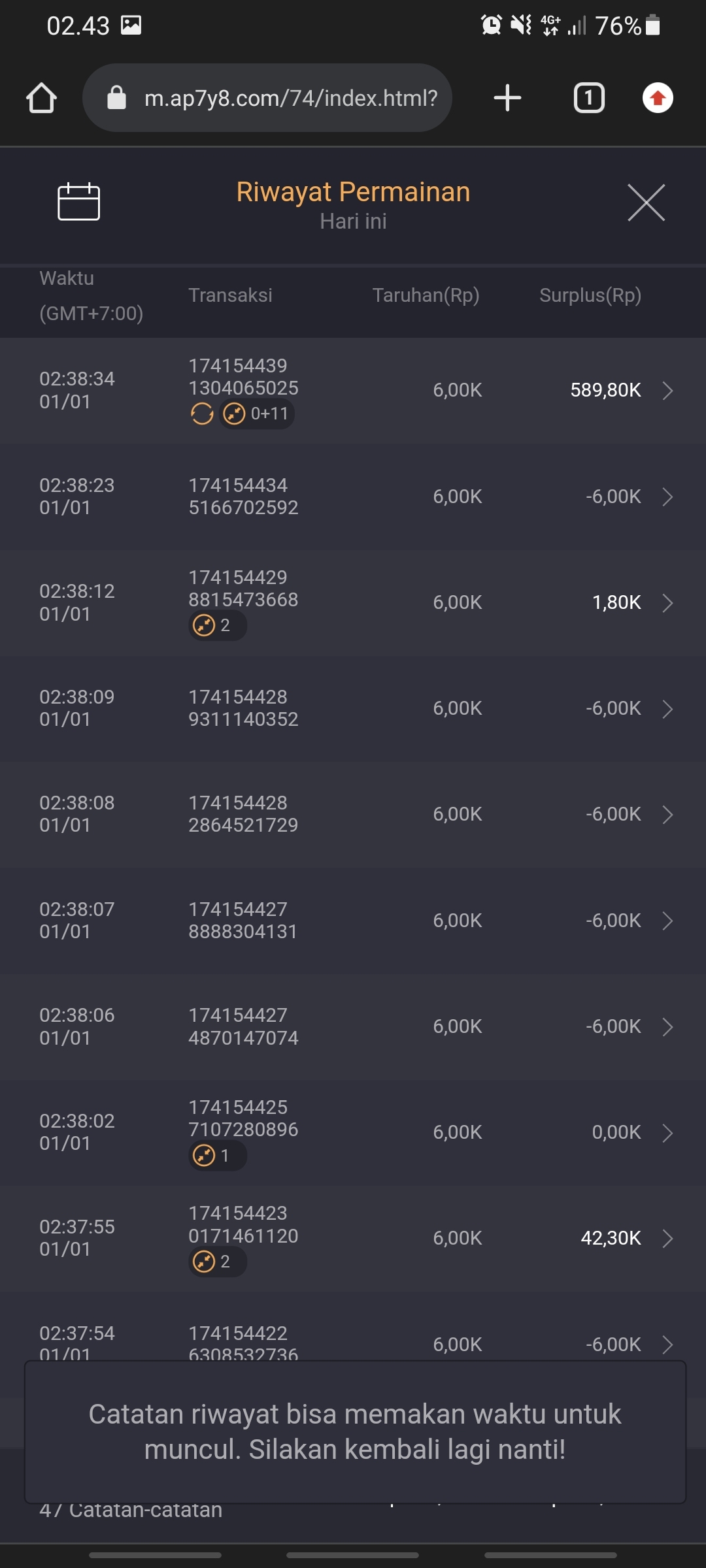Tap the browser home icon

click(x=41, y=98)
